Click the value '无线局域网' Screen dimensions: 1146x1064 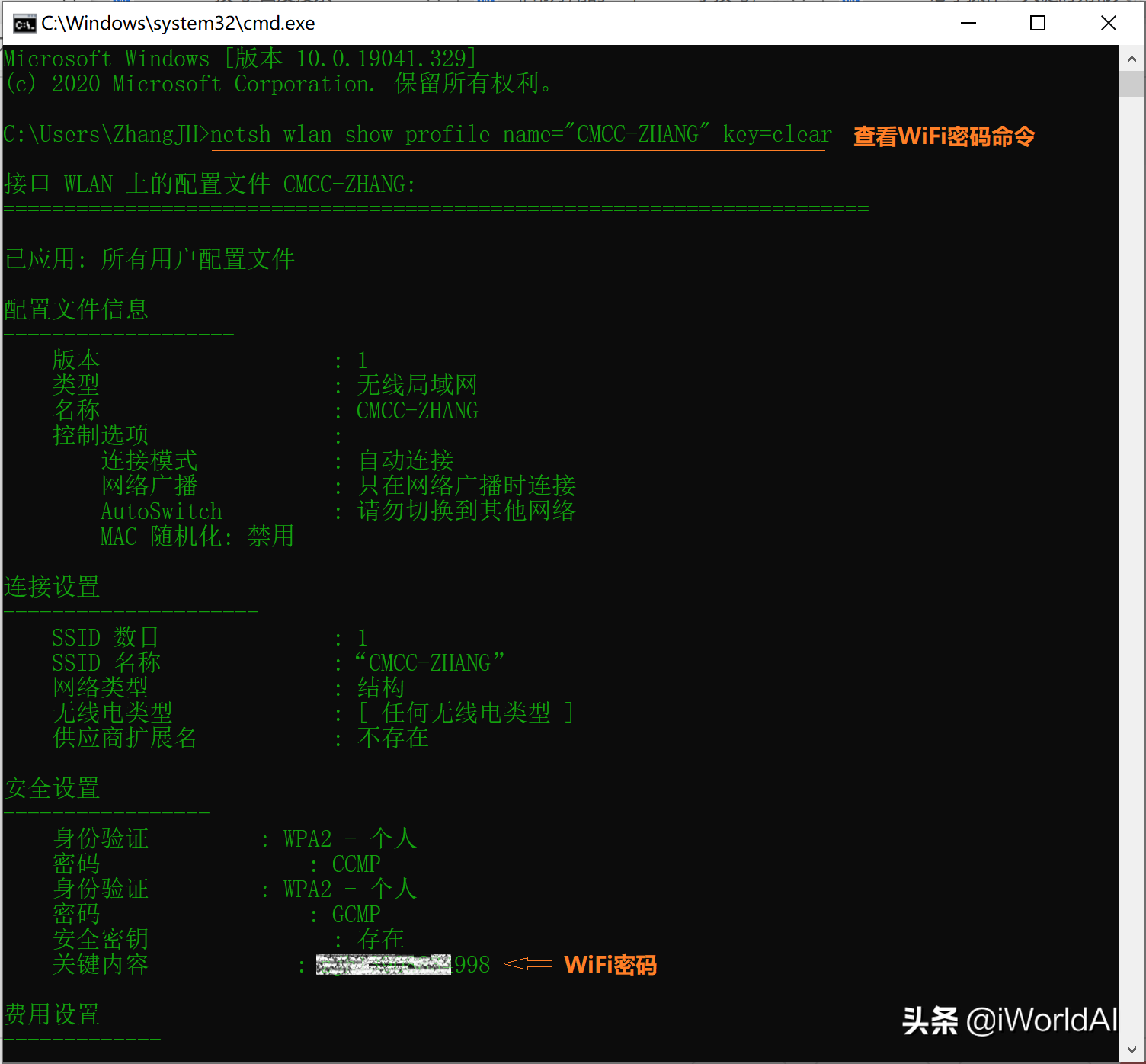[x=418, y=386]
